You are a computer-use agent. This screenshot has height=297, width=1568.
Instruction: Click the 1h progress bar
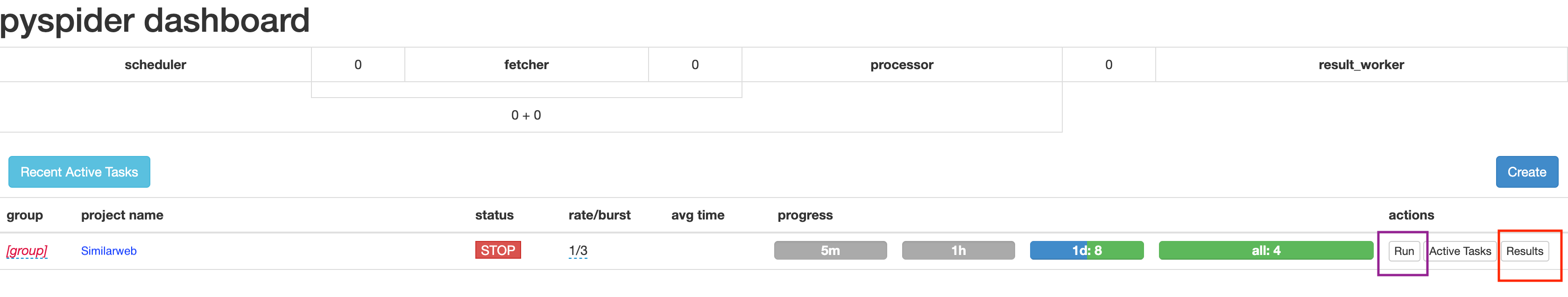958,250
